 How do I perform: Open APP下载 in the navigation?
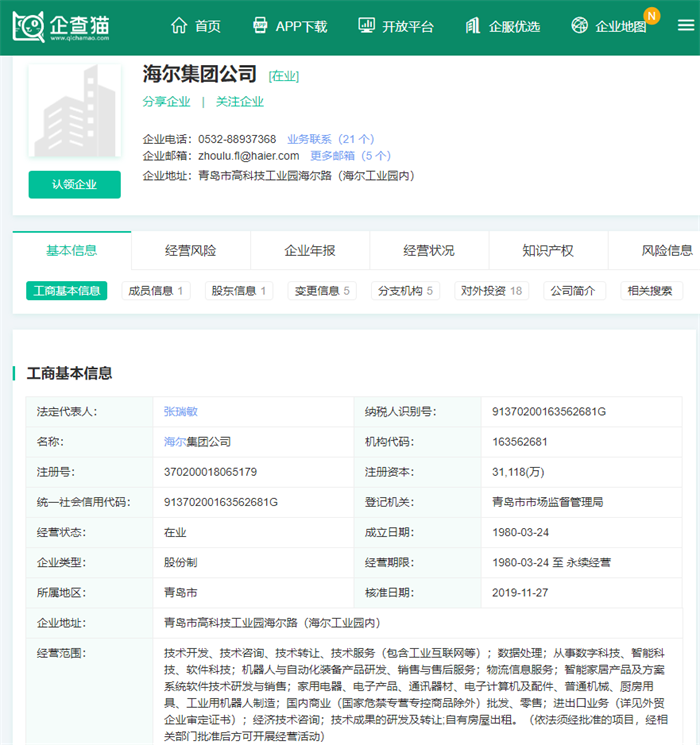(x=301, y=27)
